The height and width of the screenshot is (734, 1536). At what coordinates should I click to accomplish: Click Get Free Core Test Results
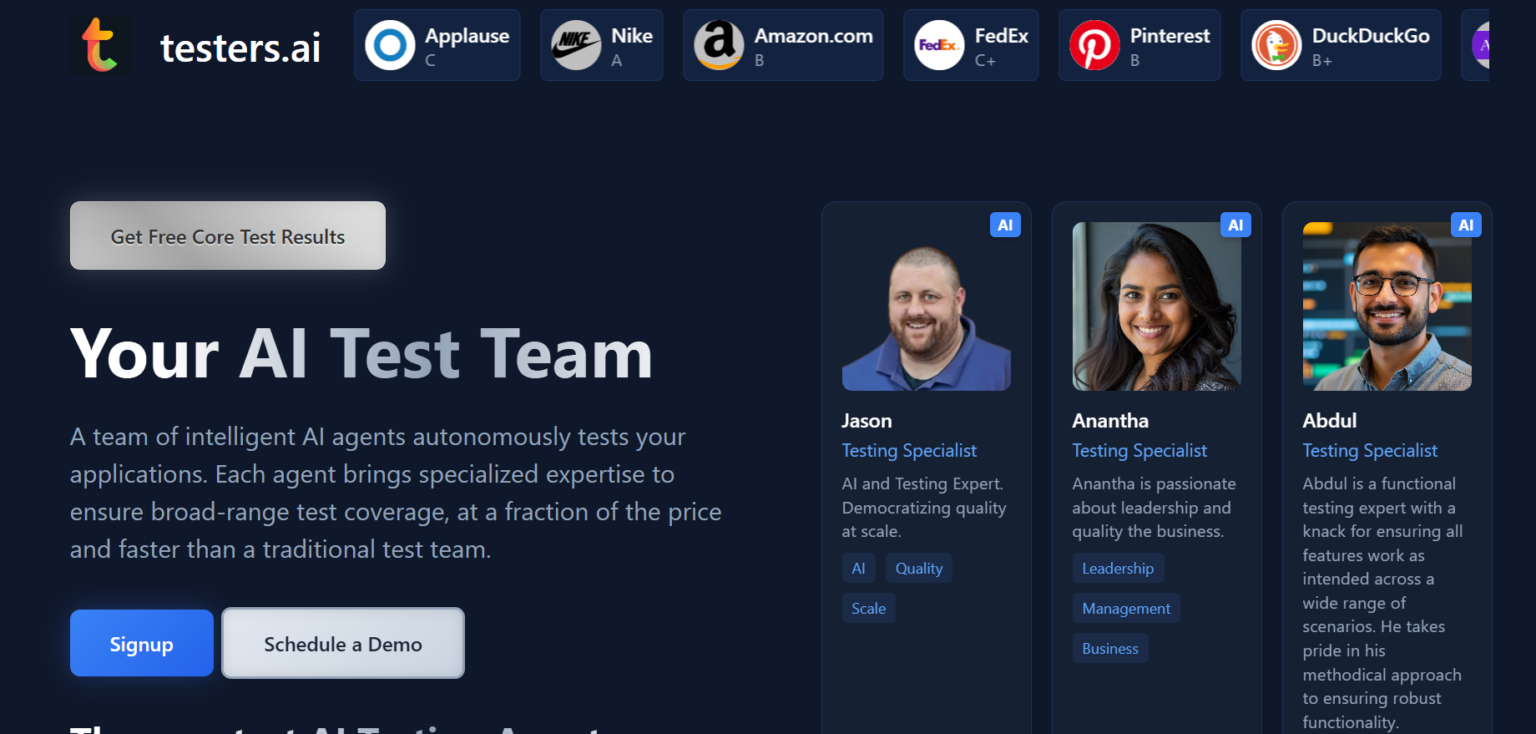click(x=227, y=235)
